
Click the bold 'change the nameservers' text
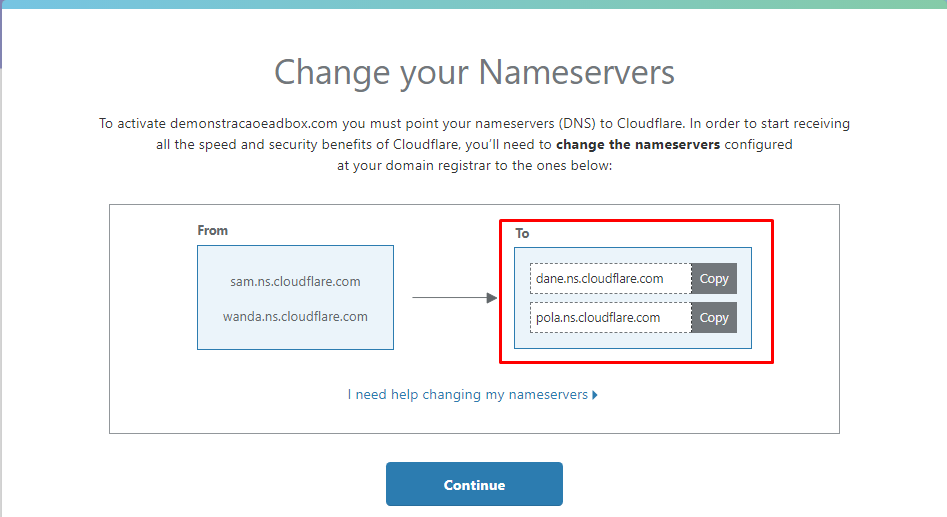click(x=638, y=145)
